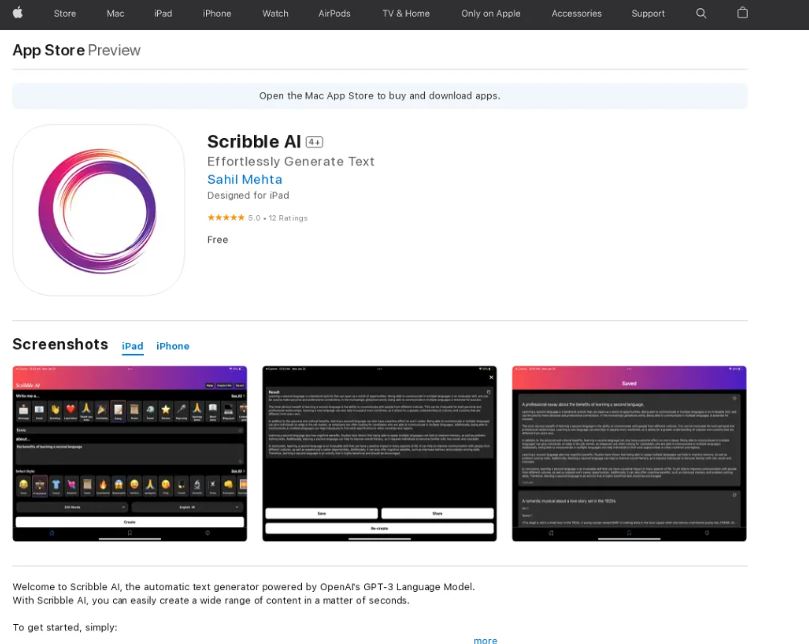
Task: Open the iPhone nav menu item
Action: tap(217, 14)
